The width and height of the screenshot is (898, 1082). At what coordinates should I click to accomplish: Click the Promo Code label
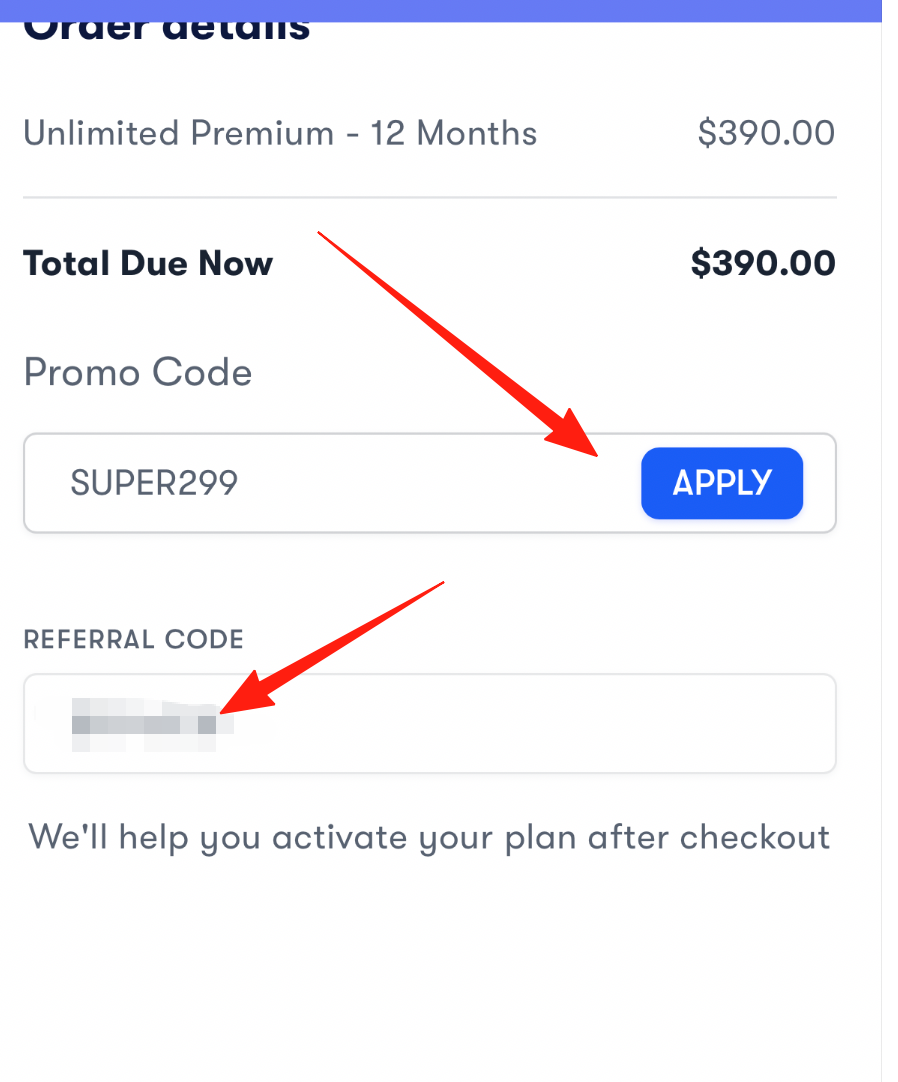click(138, 373)
